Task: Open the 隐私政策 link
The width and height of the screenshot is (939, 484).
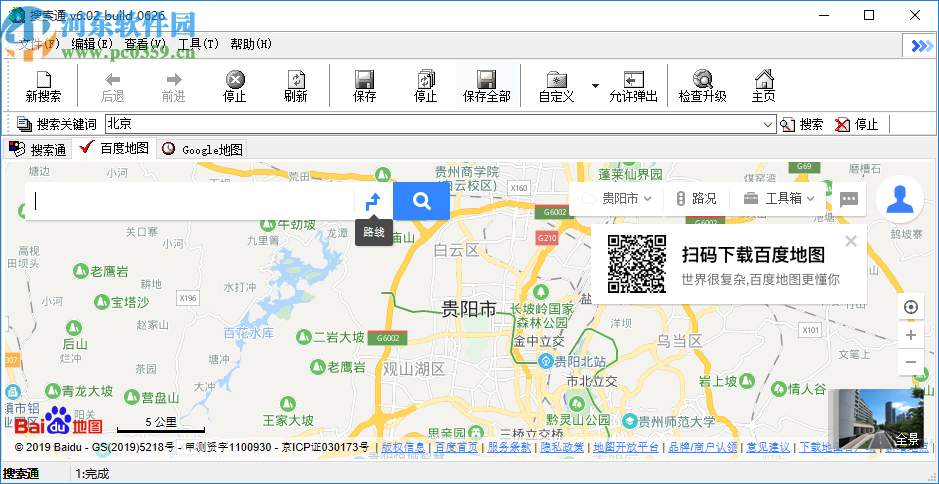Action: tap(562, 447)
